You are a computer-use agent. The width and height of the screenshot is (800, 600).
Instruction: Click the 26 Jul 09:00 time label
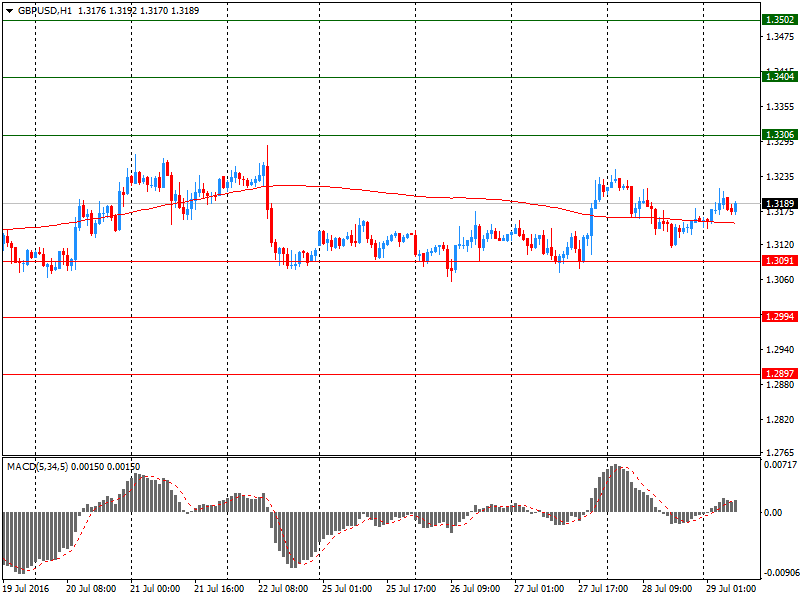[x=475, y=589]
